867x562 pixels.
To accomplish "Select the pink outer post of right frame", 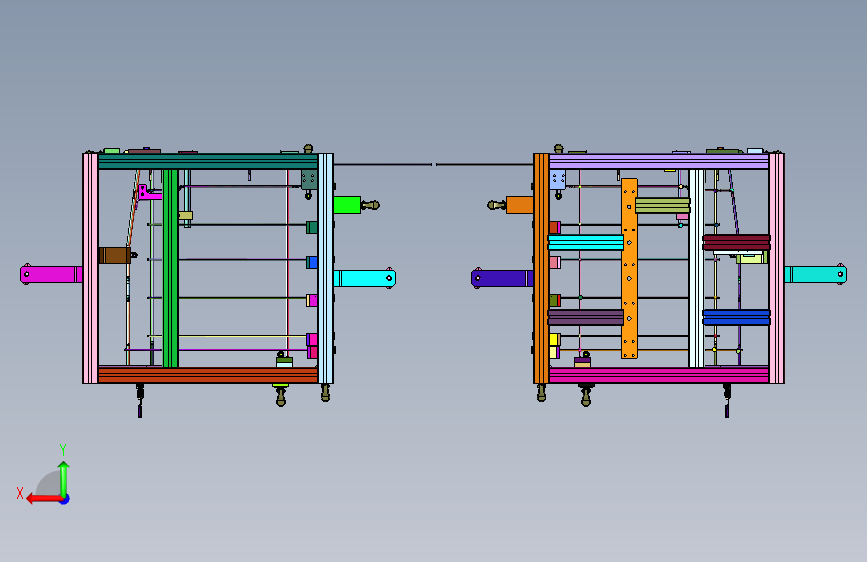I will [x=777, y=268].
